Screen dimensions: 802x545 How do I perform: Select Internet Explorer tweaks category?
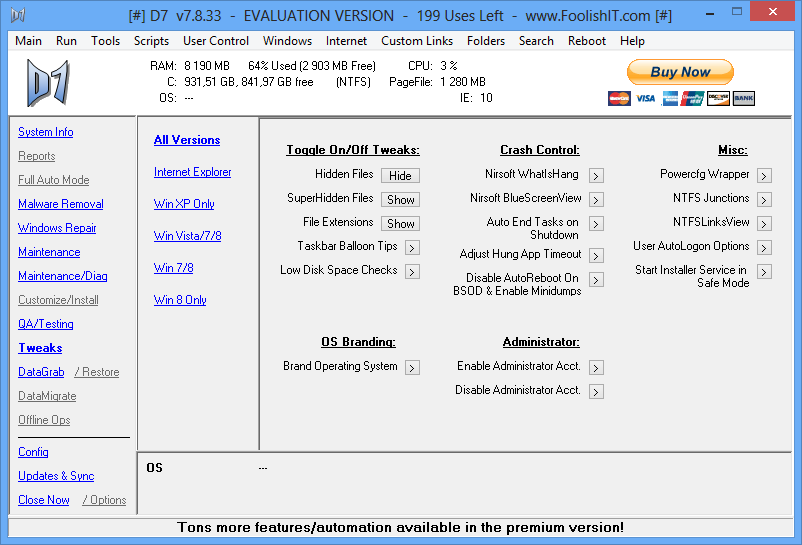[x=192, y=172]
